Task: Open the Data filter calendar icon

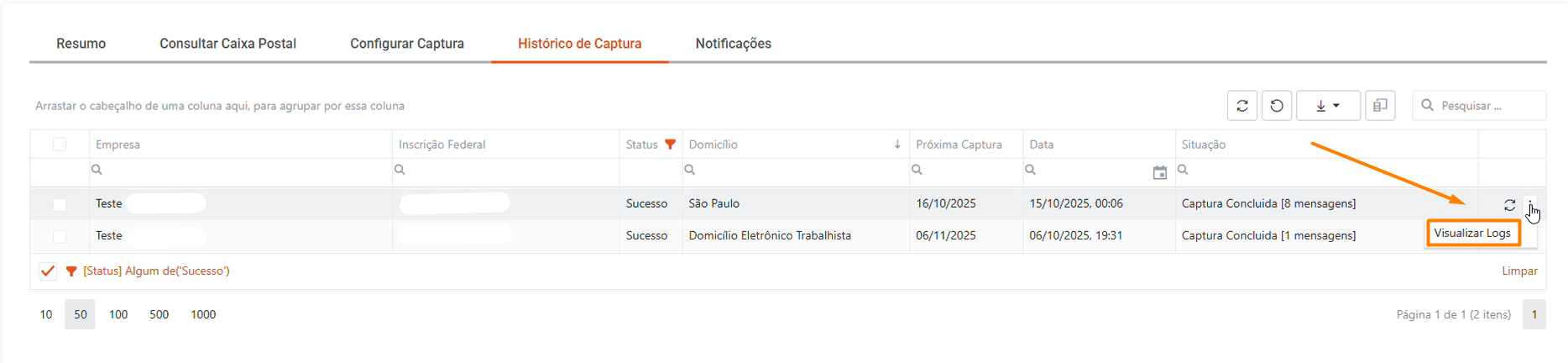Action: coord(1159,172)
